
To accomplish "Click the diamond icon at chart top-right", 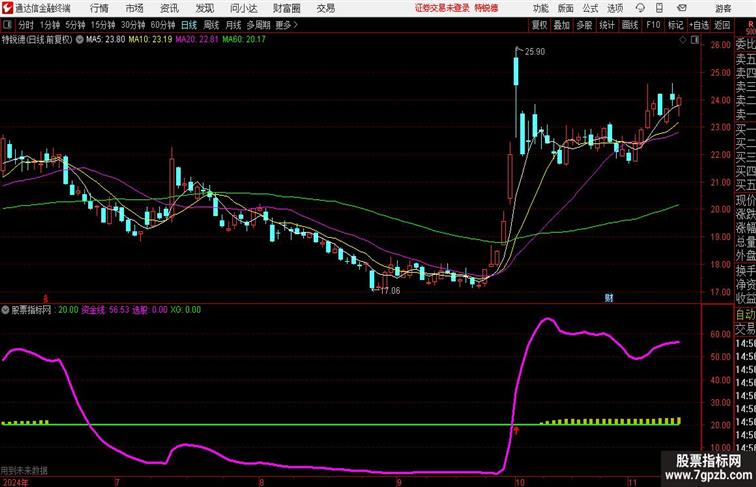I will point(683,41).
